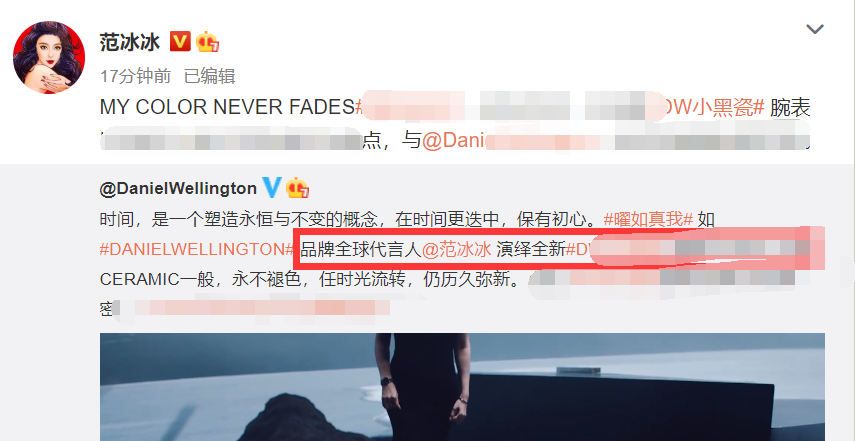The width and height of the screenshot is (855, 441).
Task: Click the @Dani mention in the post text
Action: click(x=454, y=141)
